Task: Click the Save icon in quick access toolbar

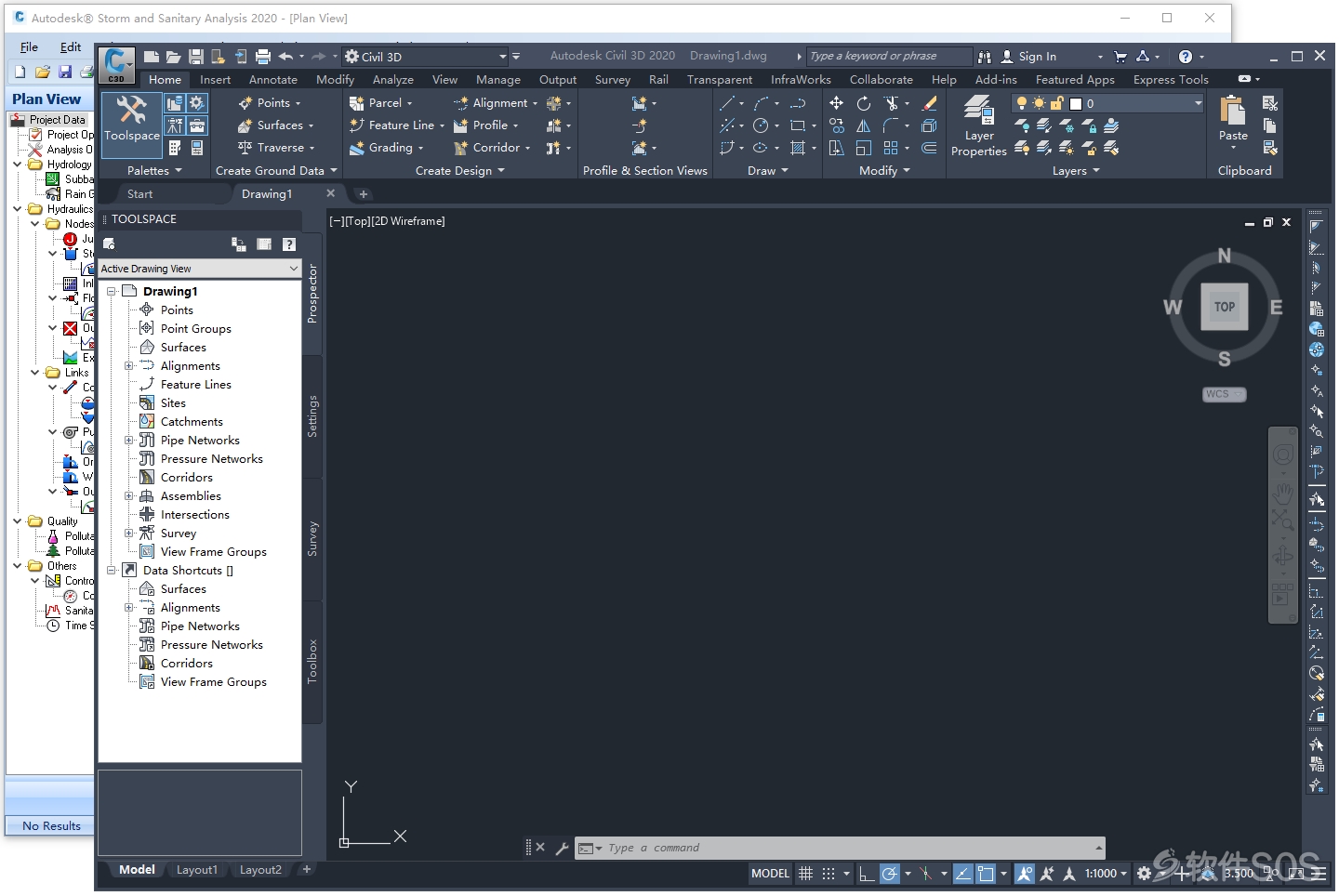Action: tap(195, 57)
